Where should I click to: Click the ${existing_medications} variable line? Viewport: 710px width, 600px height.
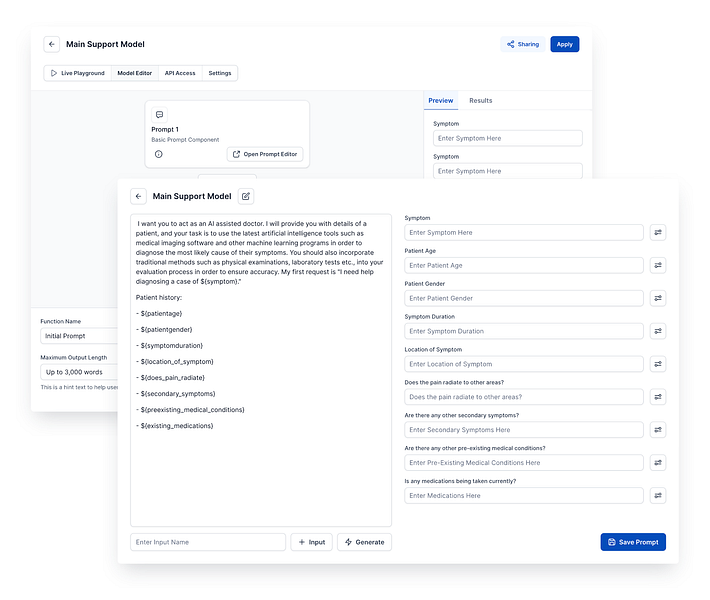point(174,426)
